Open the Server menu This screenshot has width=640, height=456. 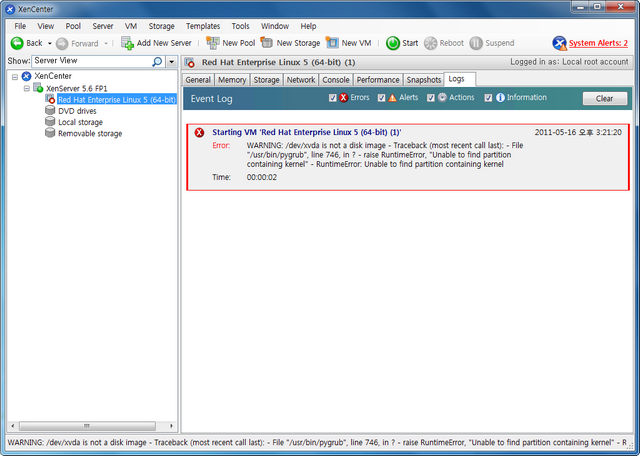(102, 26)
